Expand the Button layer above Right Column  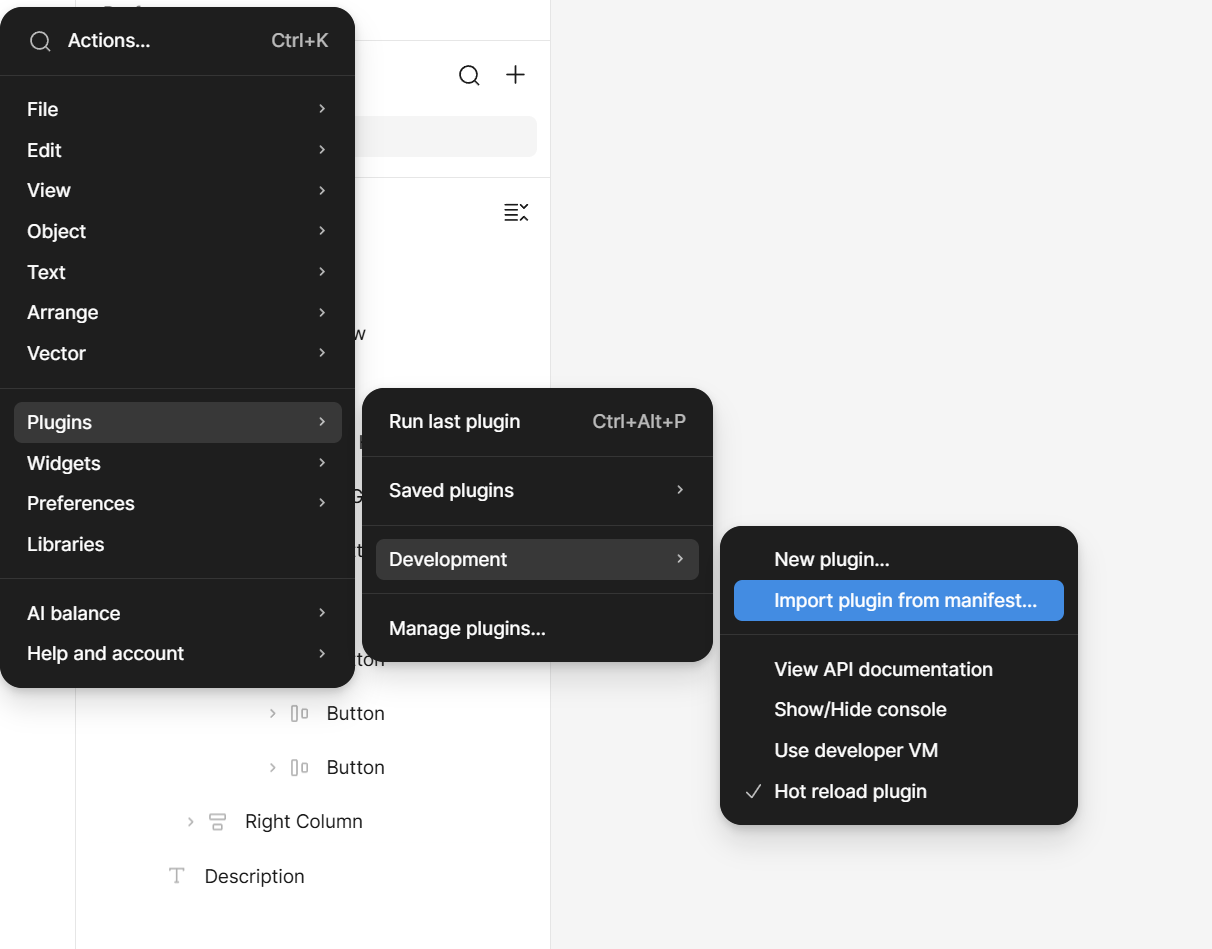click(272, 767)
